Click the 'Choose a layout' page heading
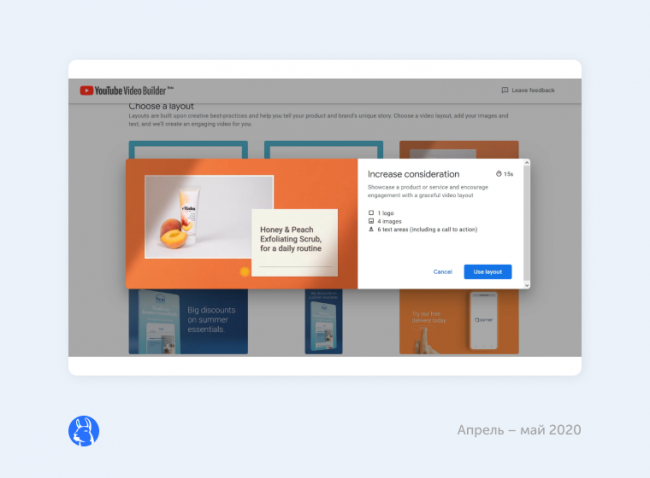This screenshot has width=650, height=478. coord(161,106)
